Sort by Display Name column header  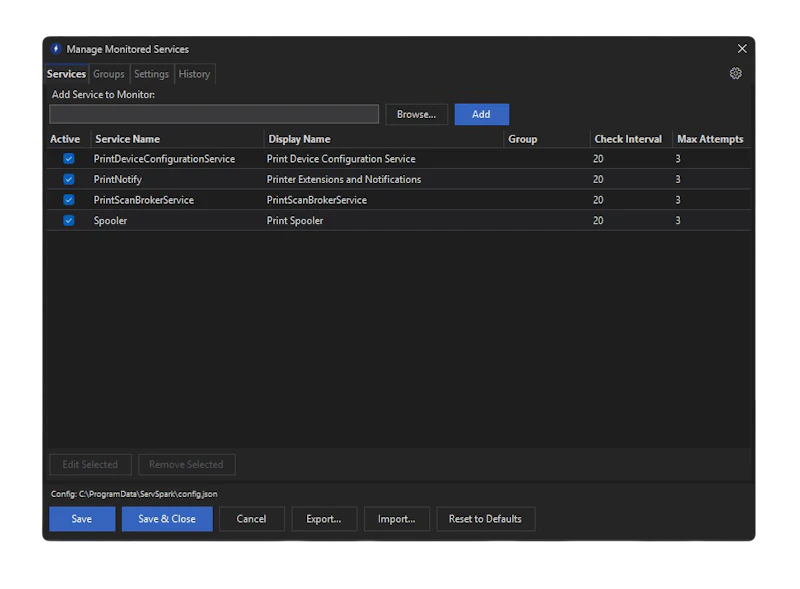point(384,139)
